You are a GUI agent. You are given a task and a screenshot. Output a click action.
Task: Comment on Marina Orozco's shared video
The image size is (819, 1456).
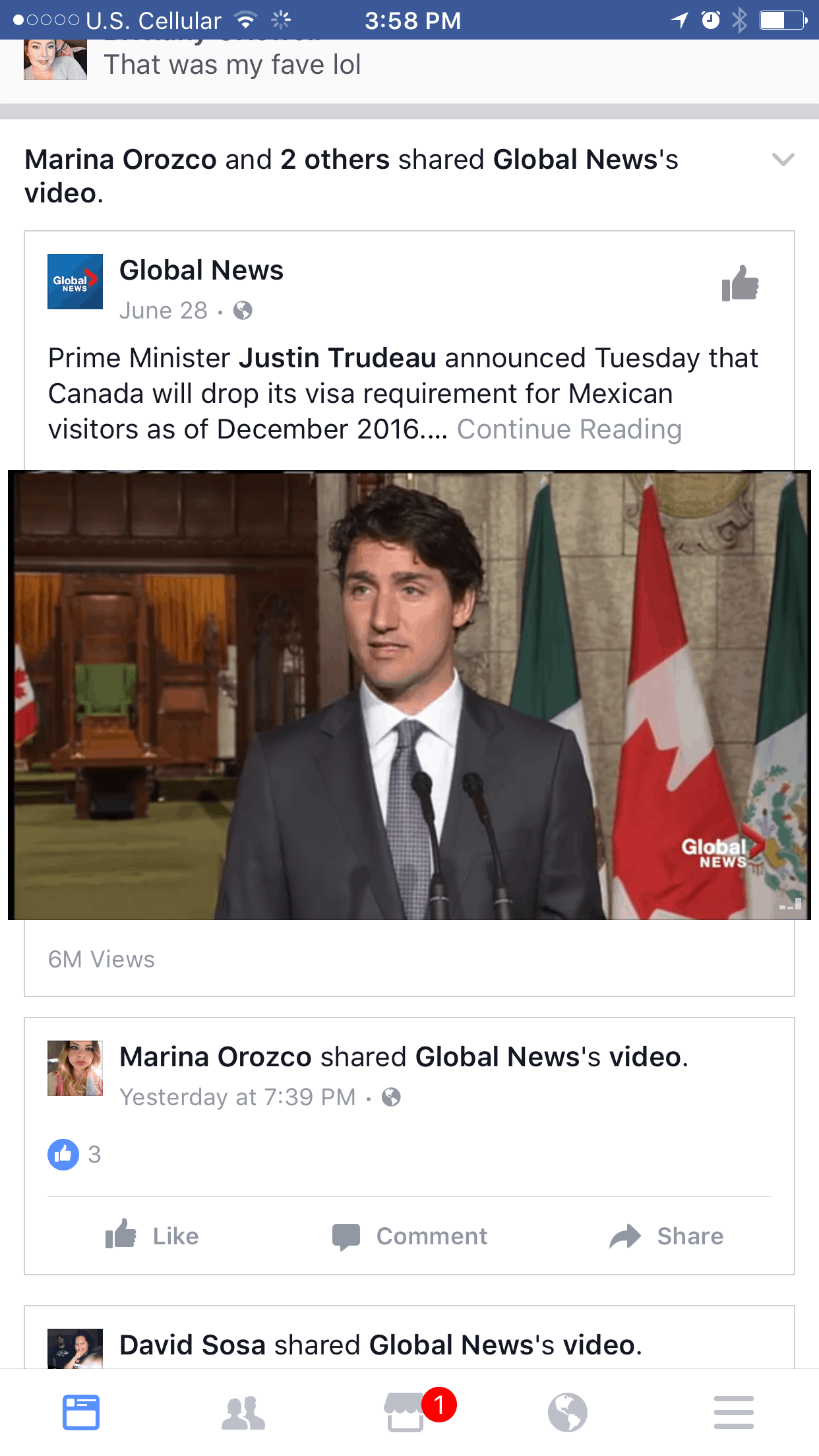click(x=409, y=1236)
